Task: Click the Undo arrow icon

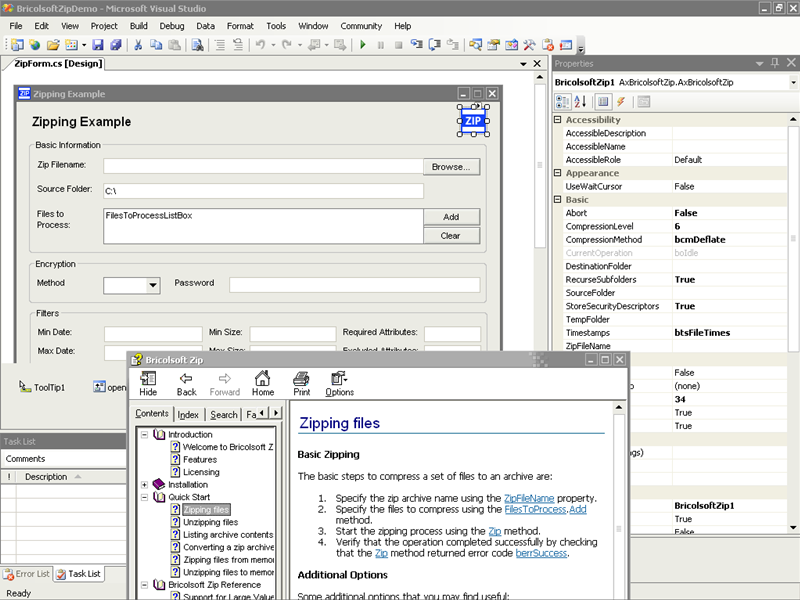Action: 260,45
